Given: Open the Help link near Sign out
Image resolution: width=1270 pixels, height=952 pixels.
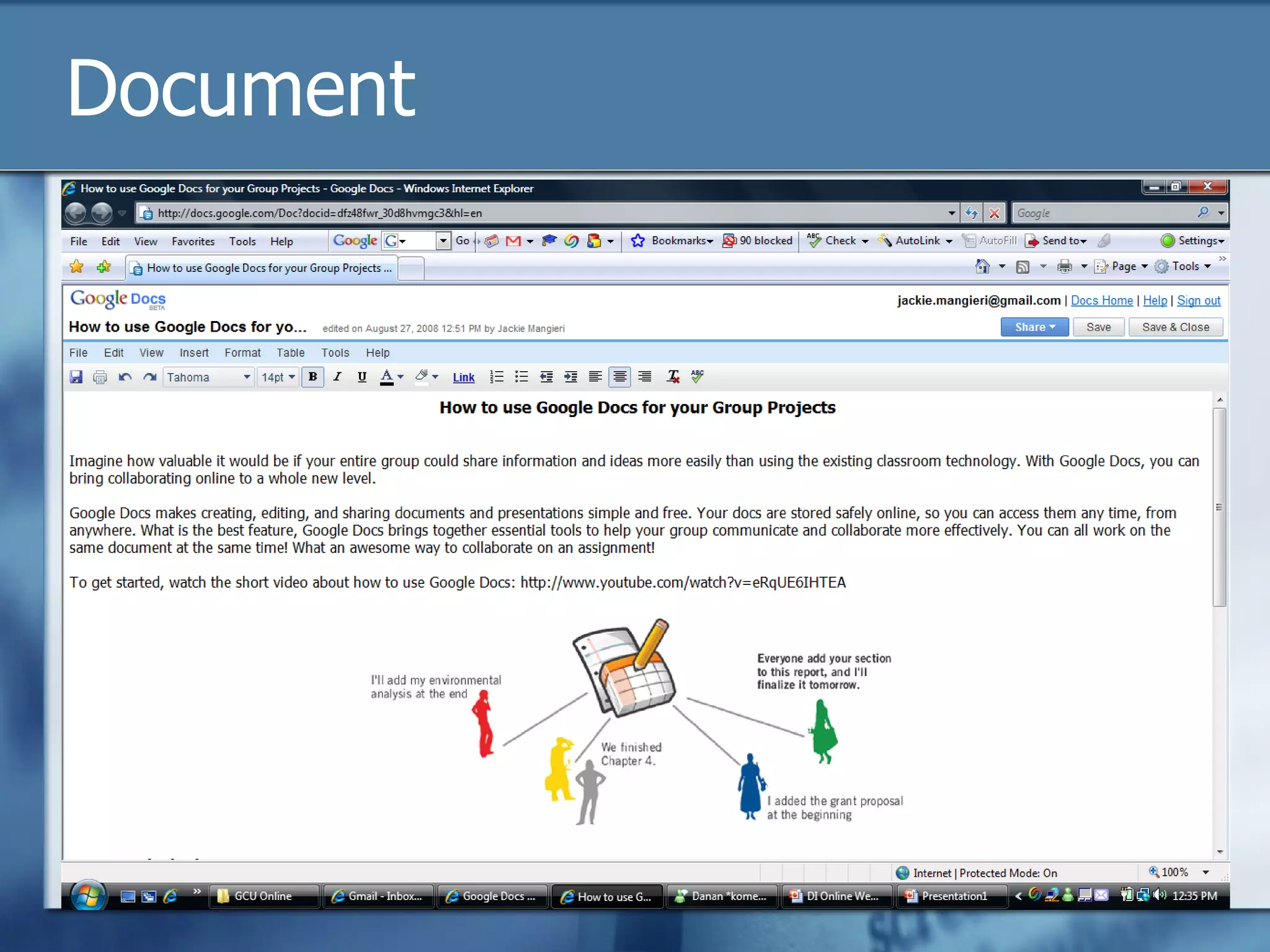Looking at the screenshot, I should pos(1155,301).
